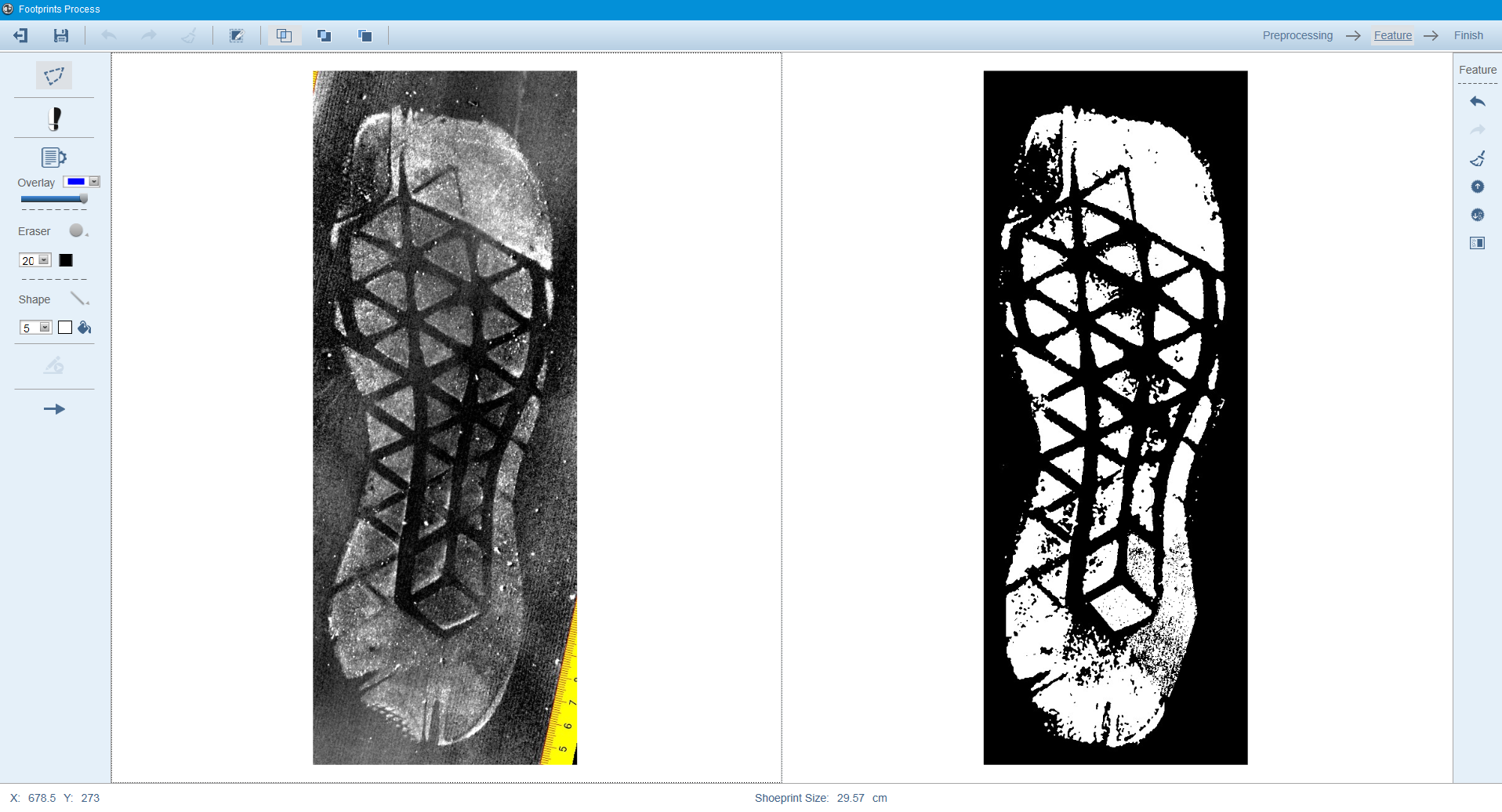Screen dimensions: 1502x812
Task: Open the process settings icon below the footprint tool
Action: [x=54, y=157]
